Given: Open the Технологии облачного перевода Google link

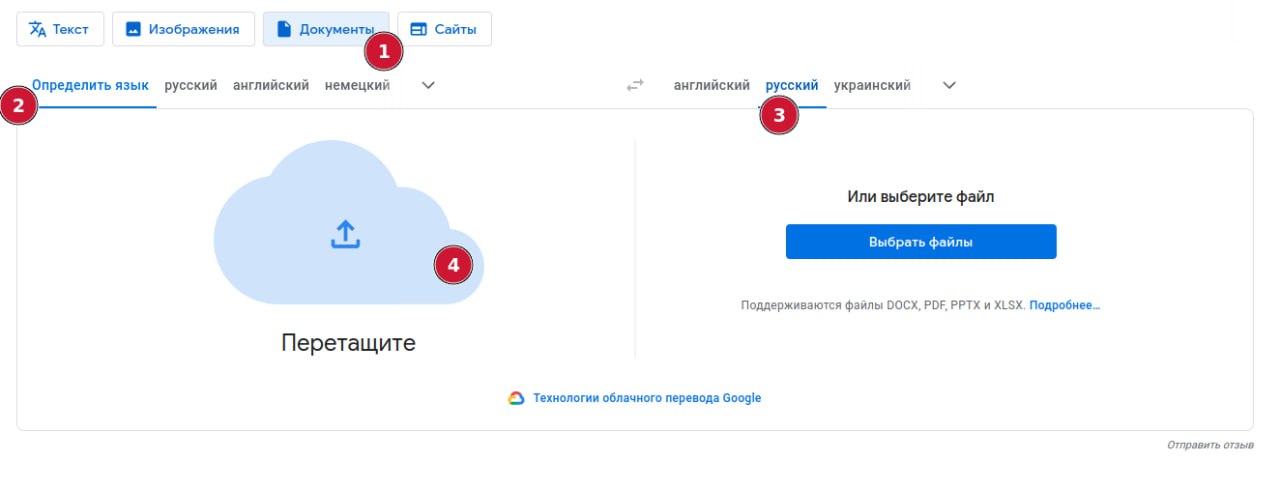Looking at the screenshot, I should pos(647,398).
